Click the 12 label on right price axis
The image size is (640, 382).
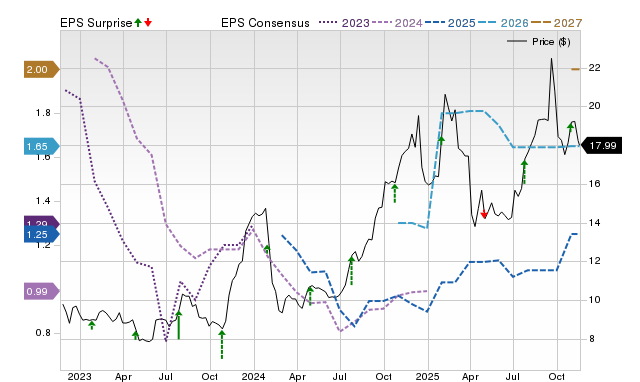(x=595, y=261)
